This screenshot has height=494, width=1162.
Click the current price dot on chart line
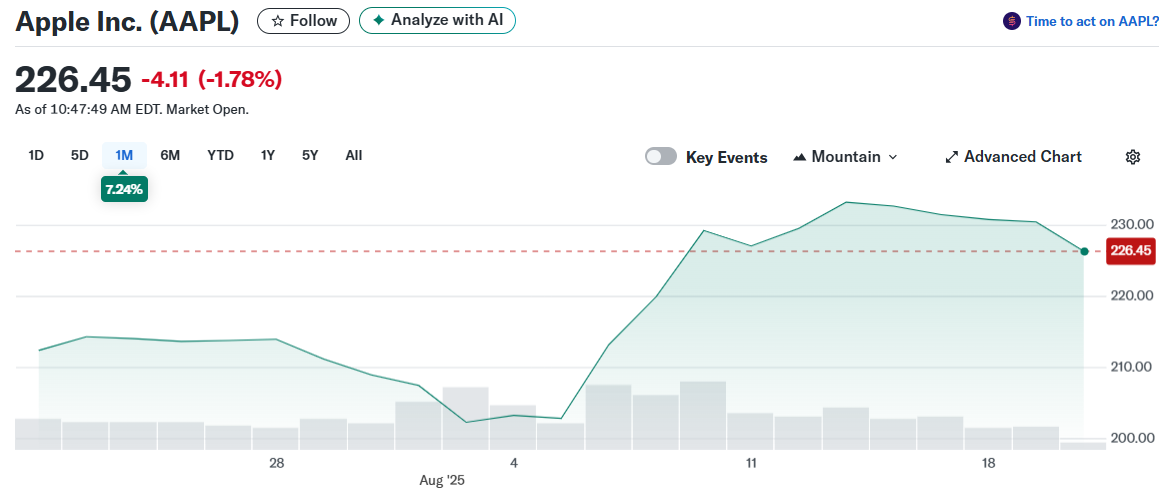(x=1084, y=252)
